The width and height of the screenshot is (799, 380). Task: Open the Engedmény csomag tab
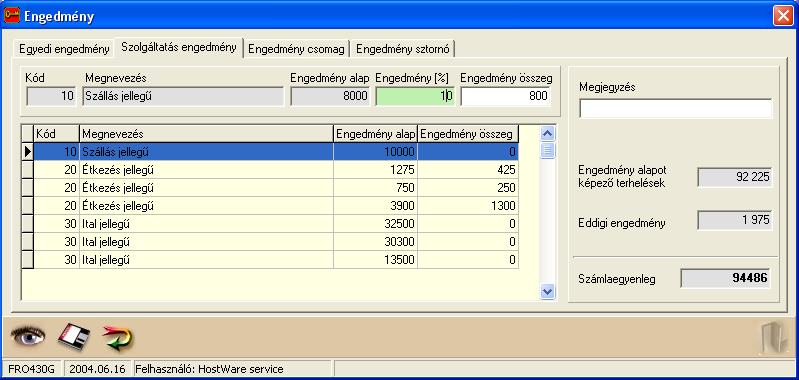pos(297,49)
